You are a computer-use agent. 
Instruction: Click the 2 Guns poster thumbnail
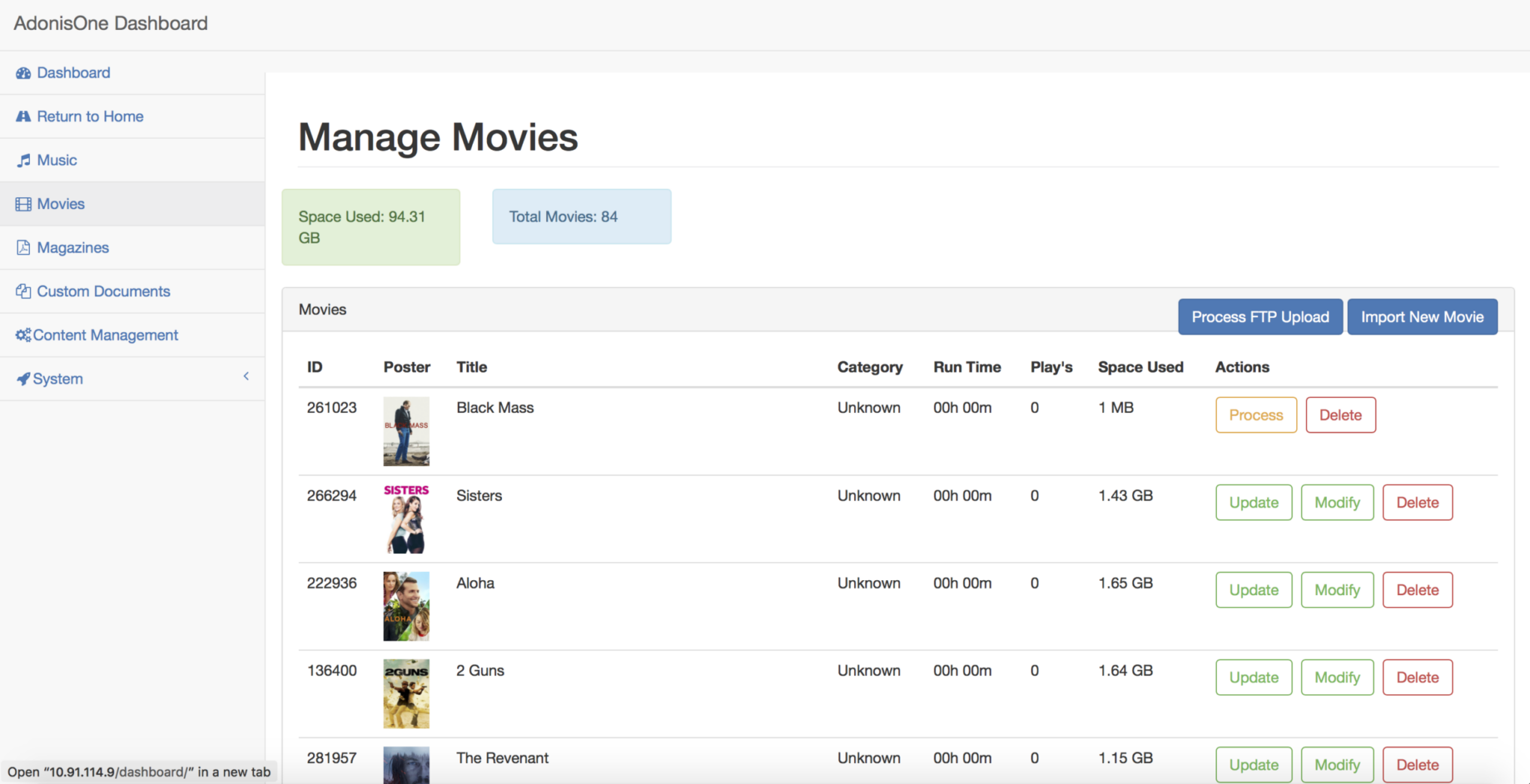click(406, 694)
